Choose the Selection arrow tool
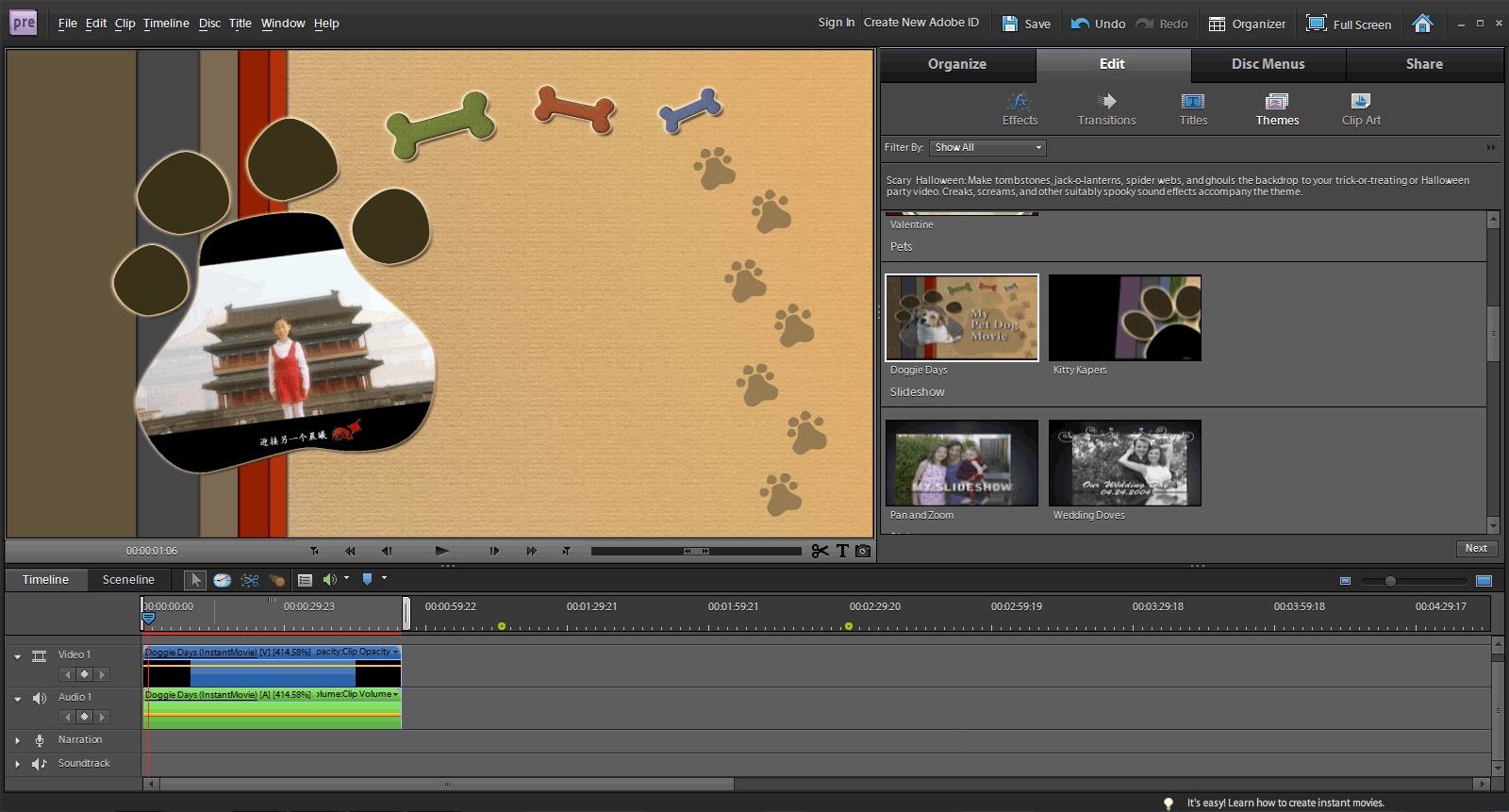The width and height of the screenshot is (1509, 812). pos(195,580)
